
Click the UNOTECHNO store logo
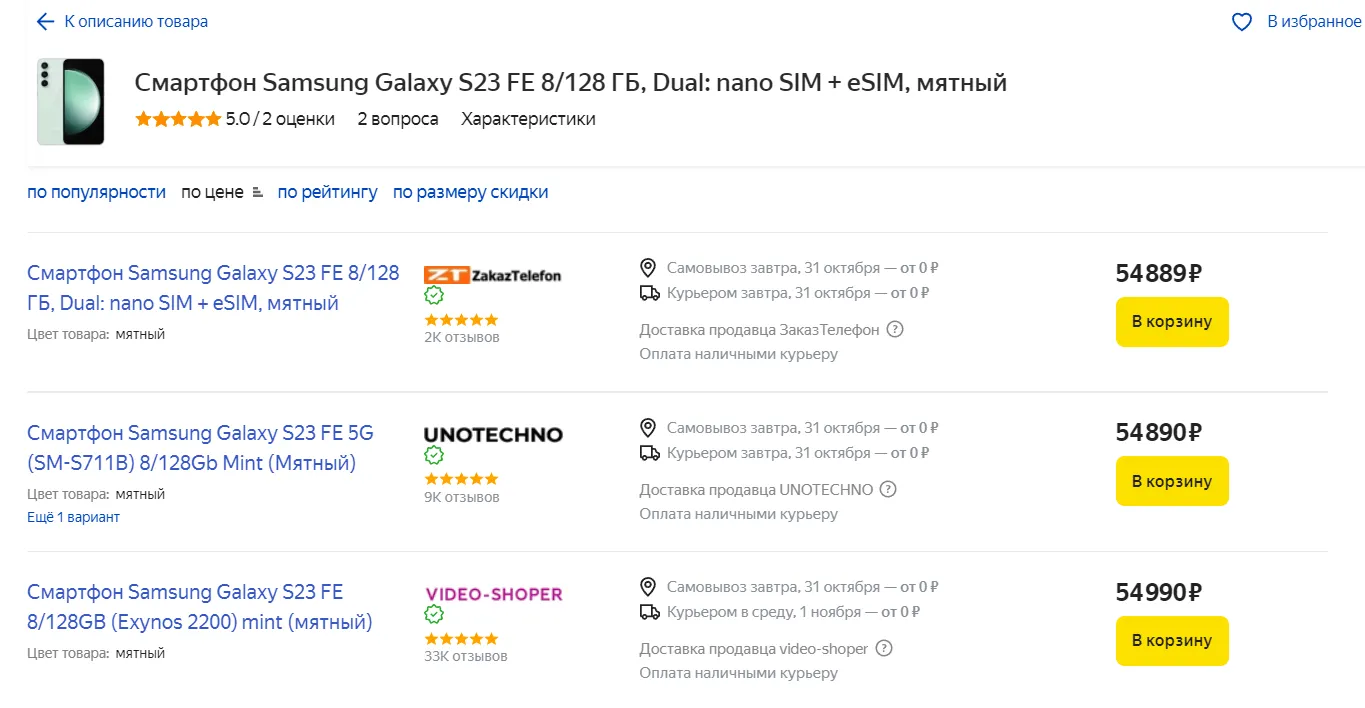493,435
